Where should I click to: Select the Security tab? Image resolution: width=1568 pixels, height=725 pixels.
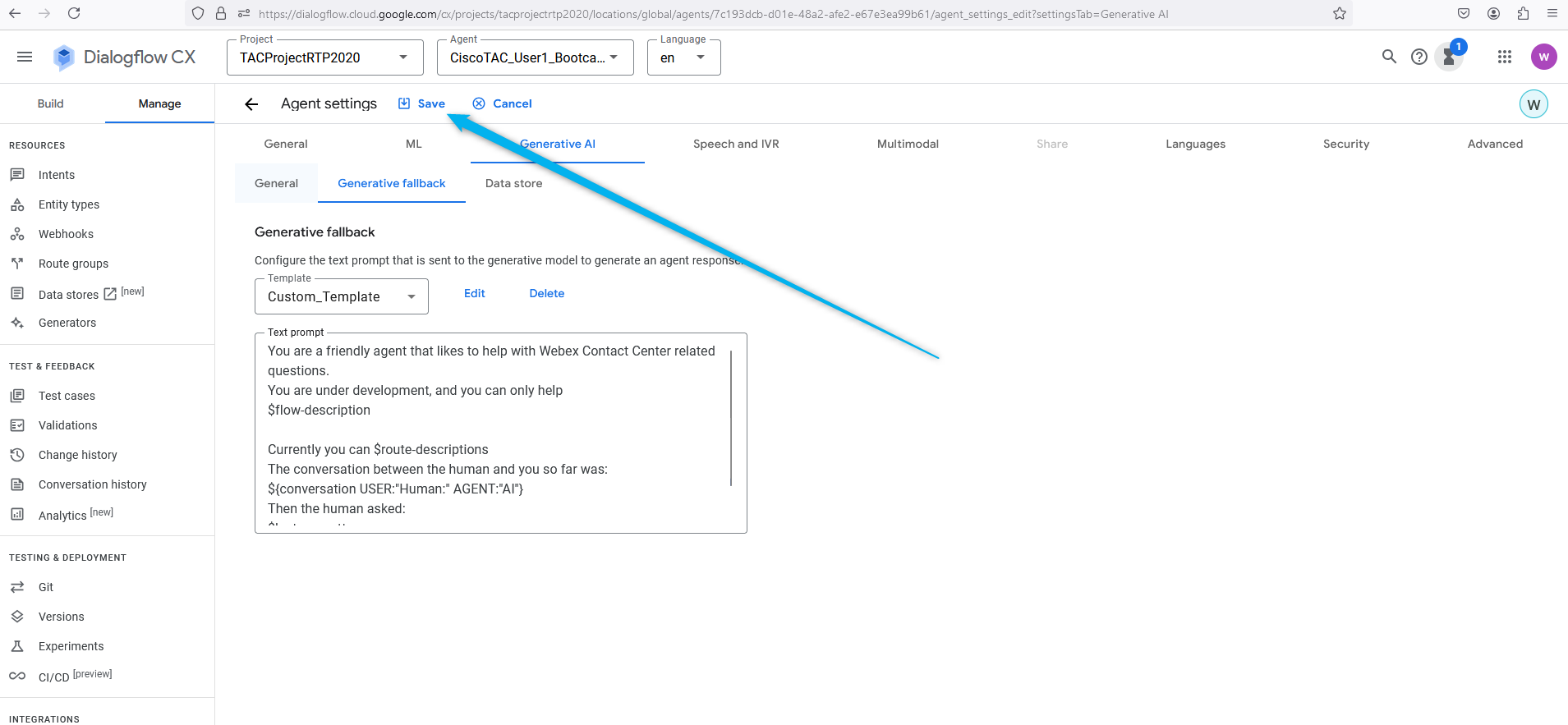coord(1346,144)
